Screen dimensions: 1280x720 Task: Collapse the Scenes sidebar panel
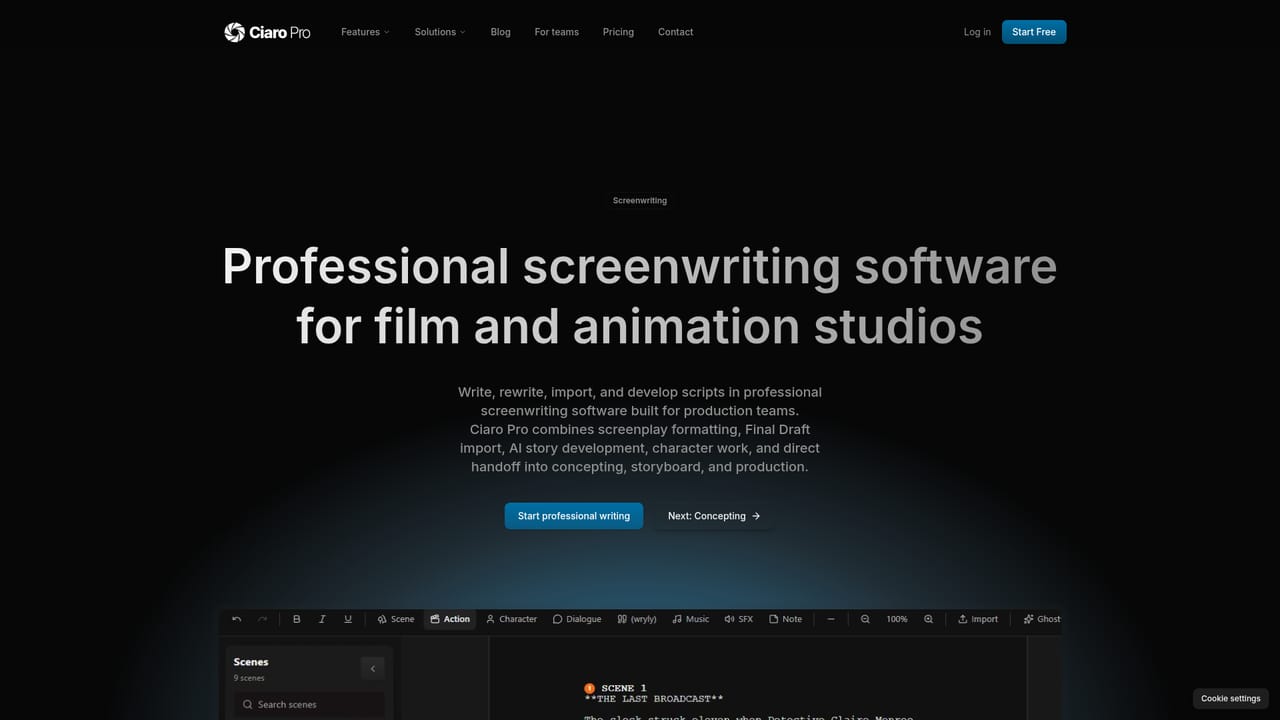[x=372, y=669]
